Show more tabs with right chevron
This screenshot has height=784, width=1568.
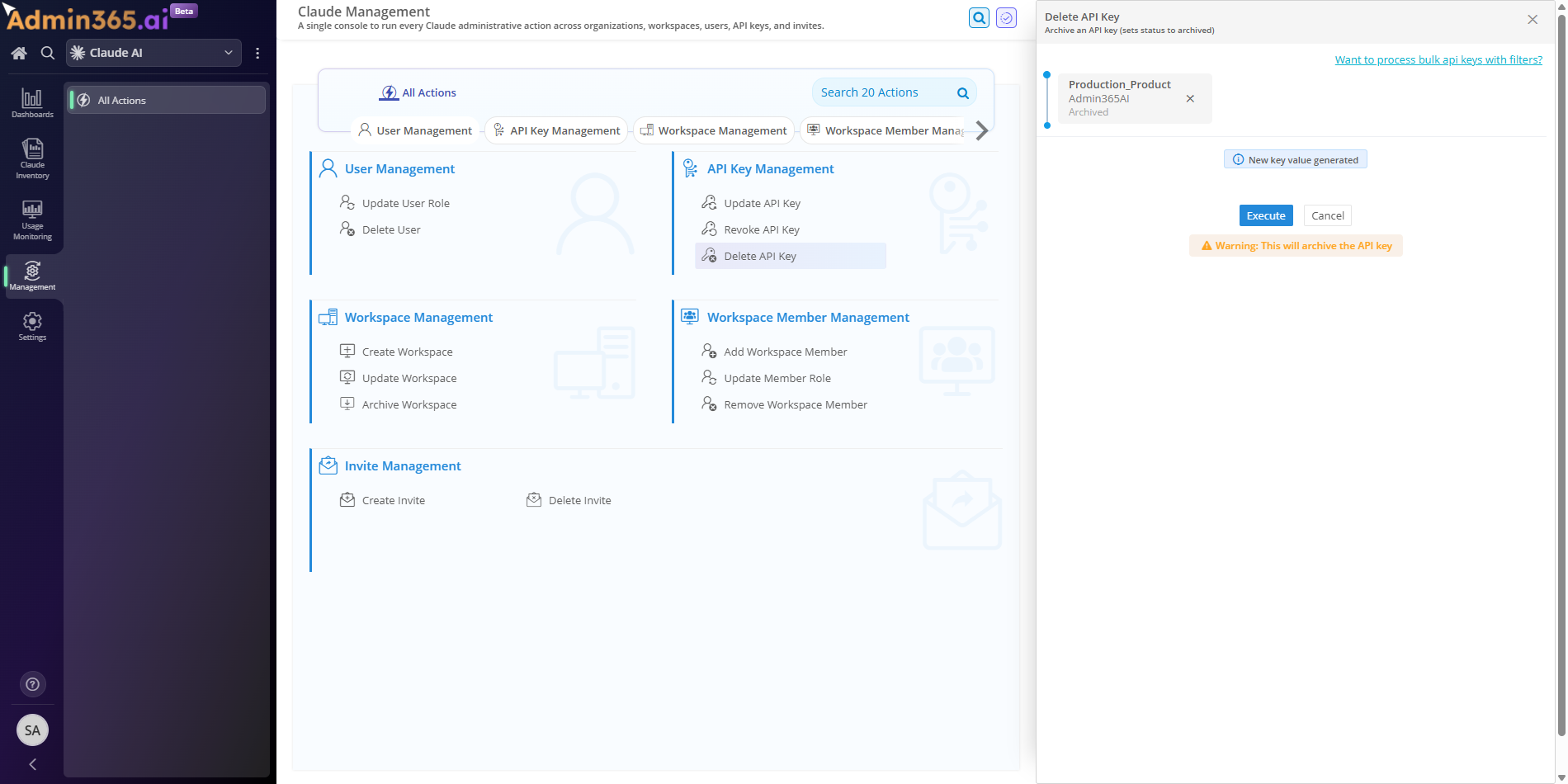click(981, 130)
